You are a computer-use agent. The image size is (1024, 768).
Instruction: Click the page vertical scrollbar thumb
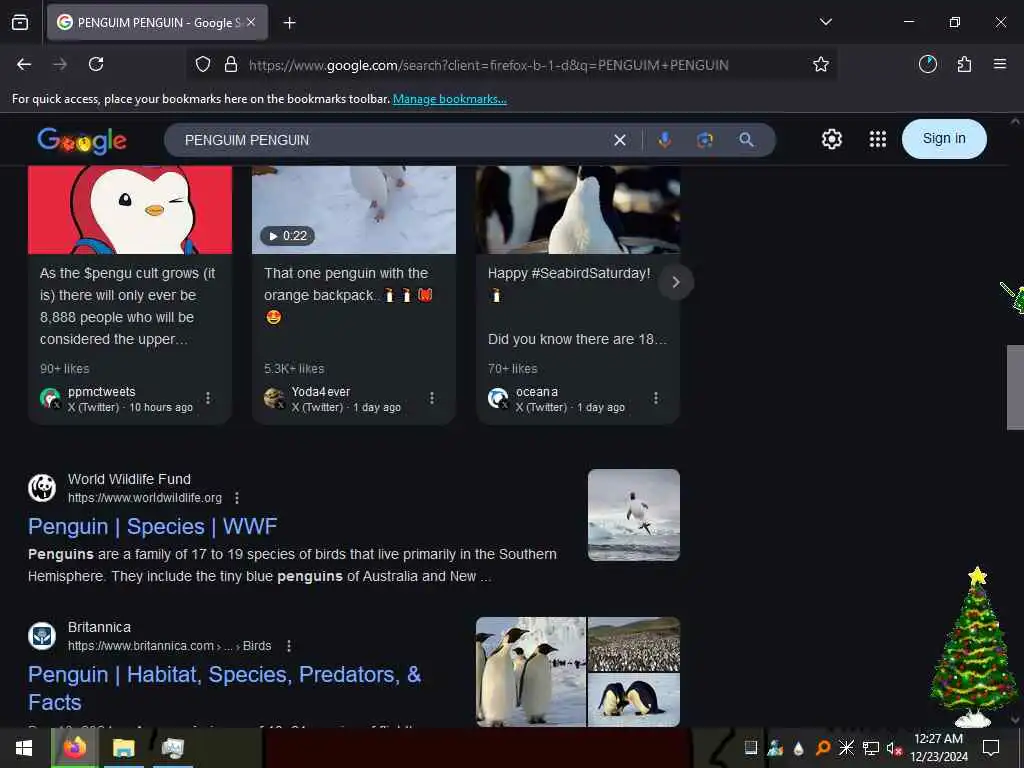[x=1015, y=387]
